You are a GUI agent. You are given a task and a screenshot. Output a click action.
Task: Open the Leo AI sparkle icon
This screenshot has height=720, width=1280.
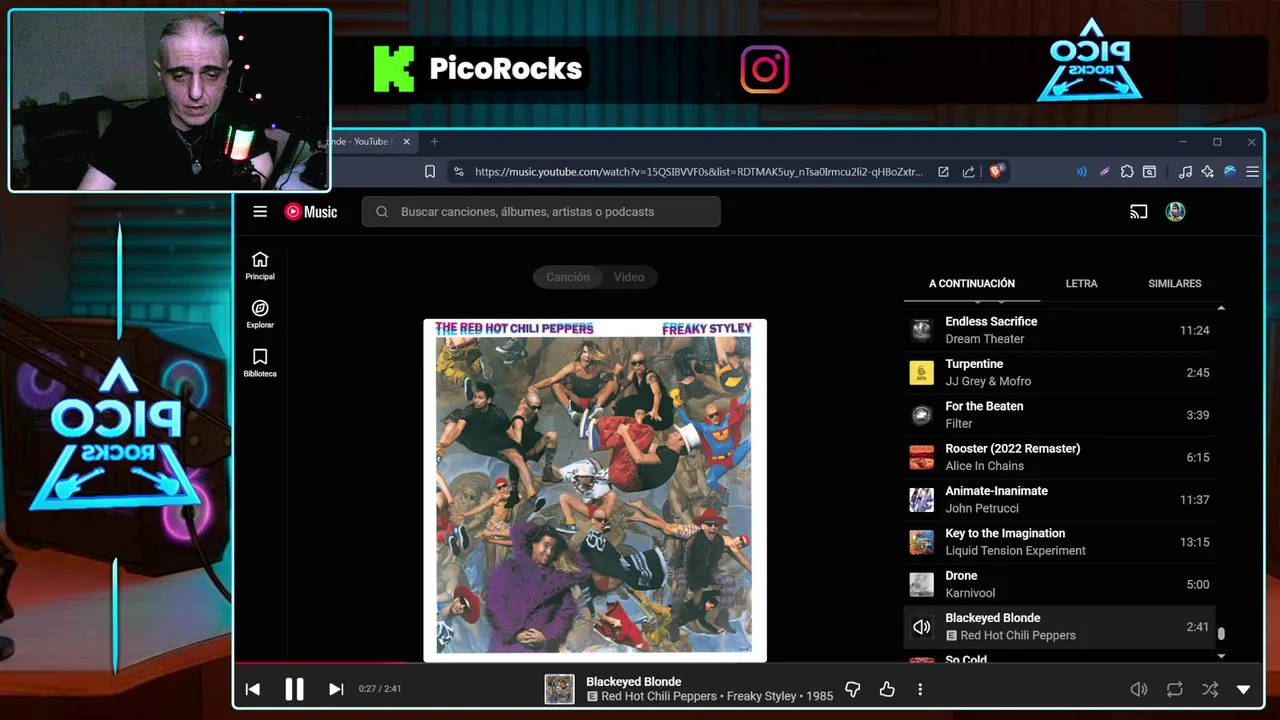tap(1208, 172)
